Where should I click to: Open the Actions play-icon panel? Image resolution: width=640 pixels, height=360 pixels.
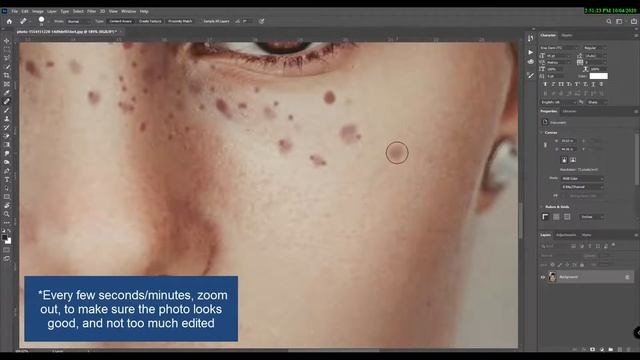pyautogui.click(x=530, y=52)
